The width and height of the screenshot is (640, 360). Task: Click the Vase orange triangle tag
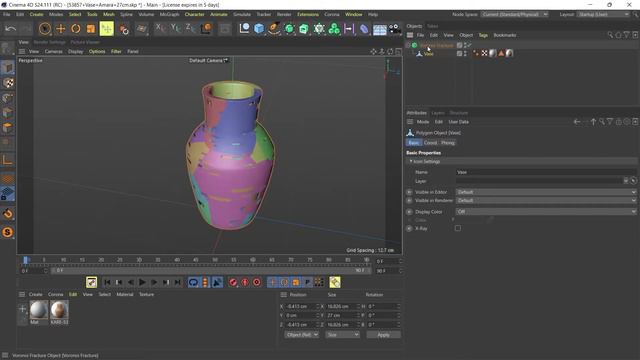coord(501,53)
